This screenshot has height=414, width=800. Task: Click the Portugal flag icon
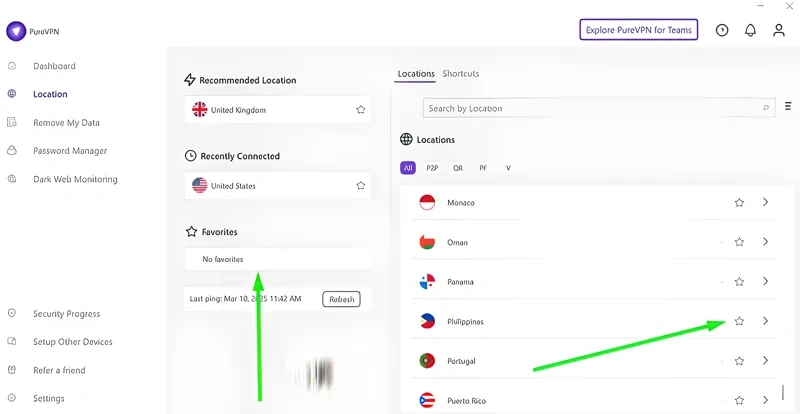click(x=427, y=361)
